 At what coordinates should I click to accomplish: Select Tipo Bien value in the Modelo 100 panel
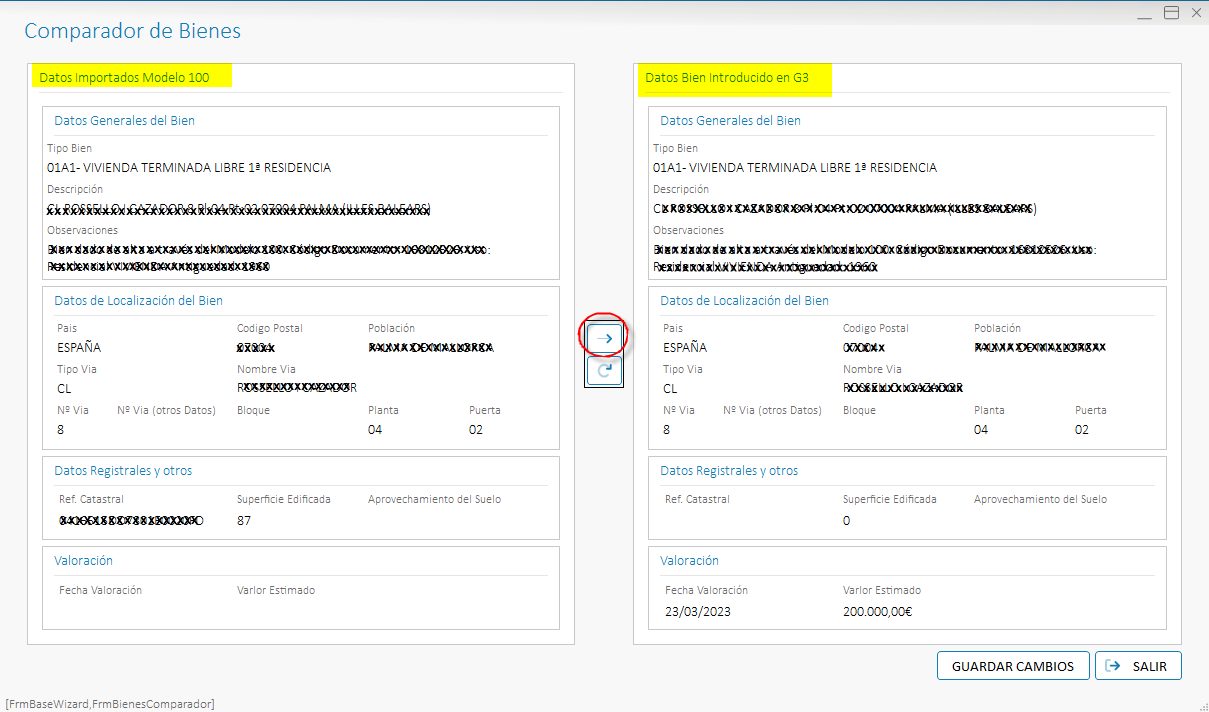[x=189, y=168]
